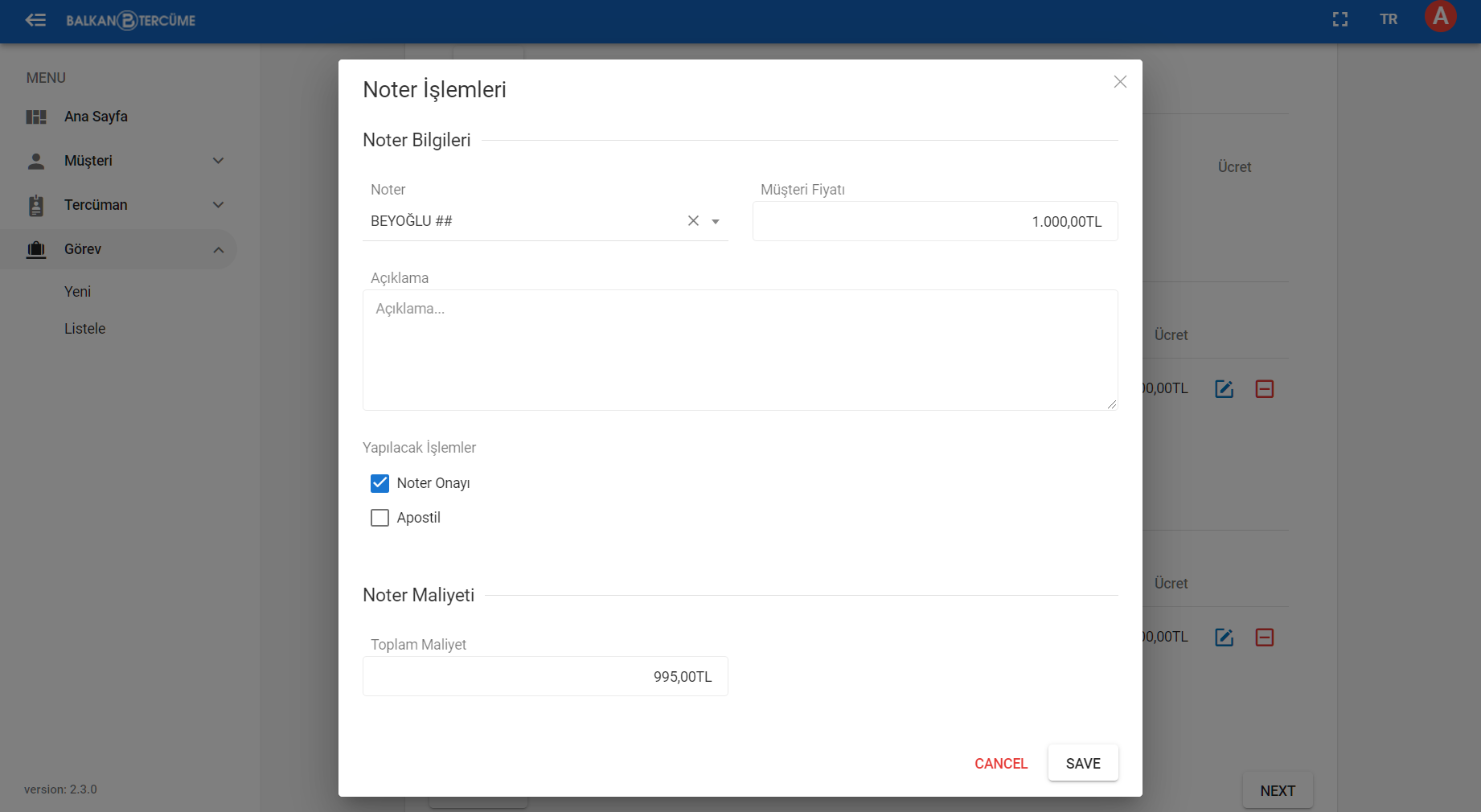Focus the Açıklama text area

(x=740, y=350)
